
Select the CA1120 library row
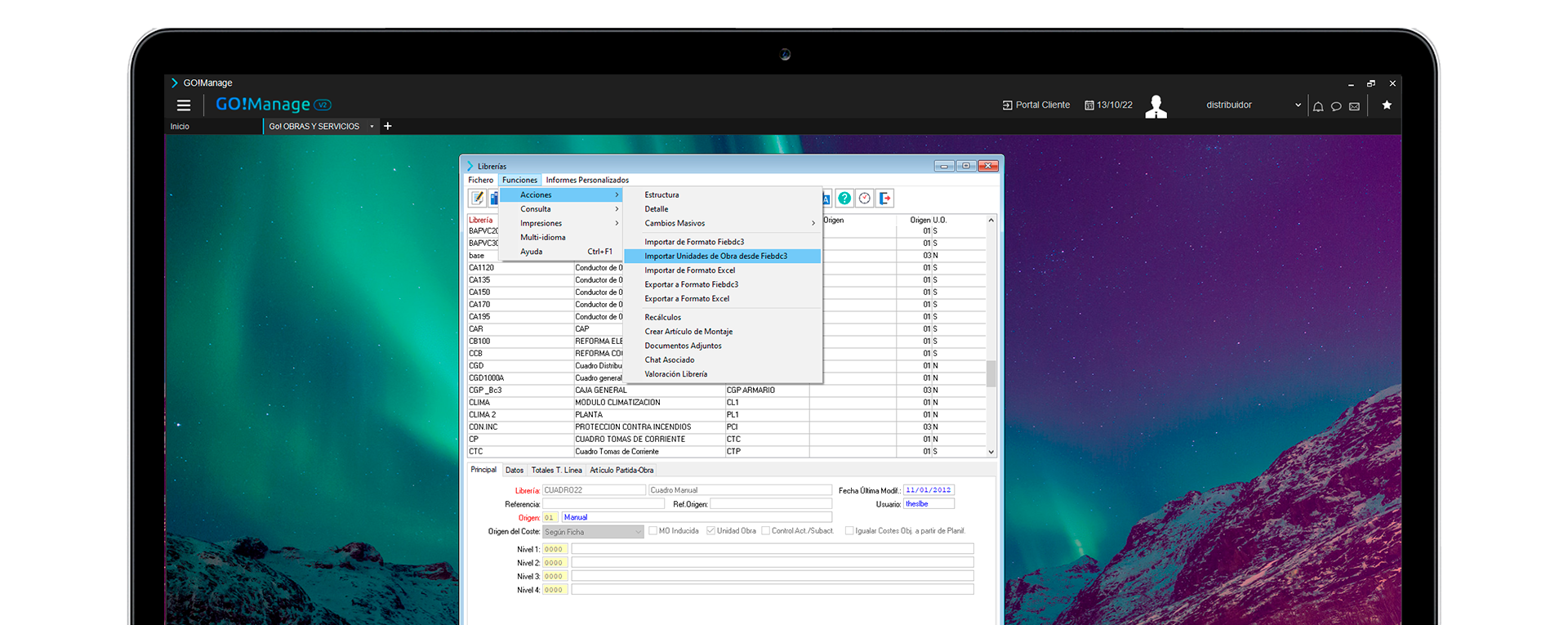(727, 268)
